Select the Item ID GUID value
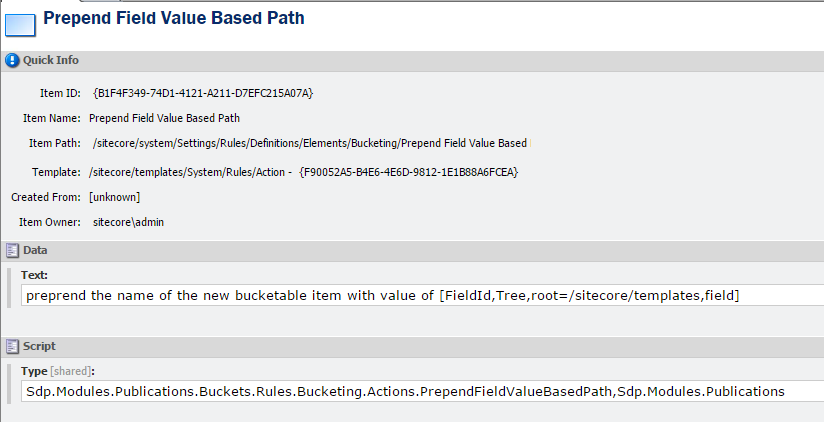This screenshot has height=422, width=824. coord(203,93)
